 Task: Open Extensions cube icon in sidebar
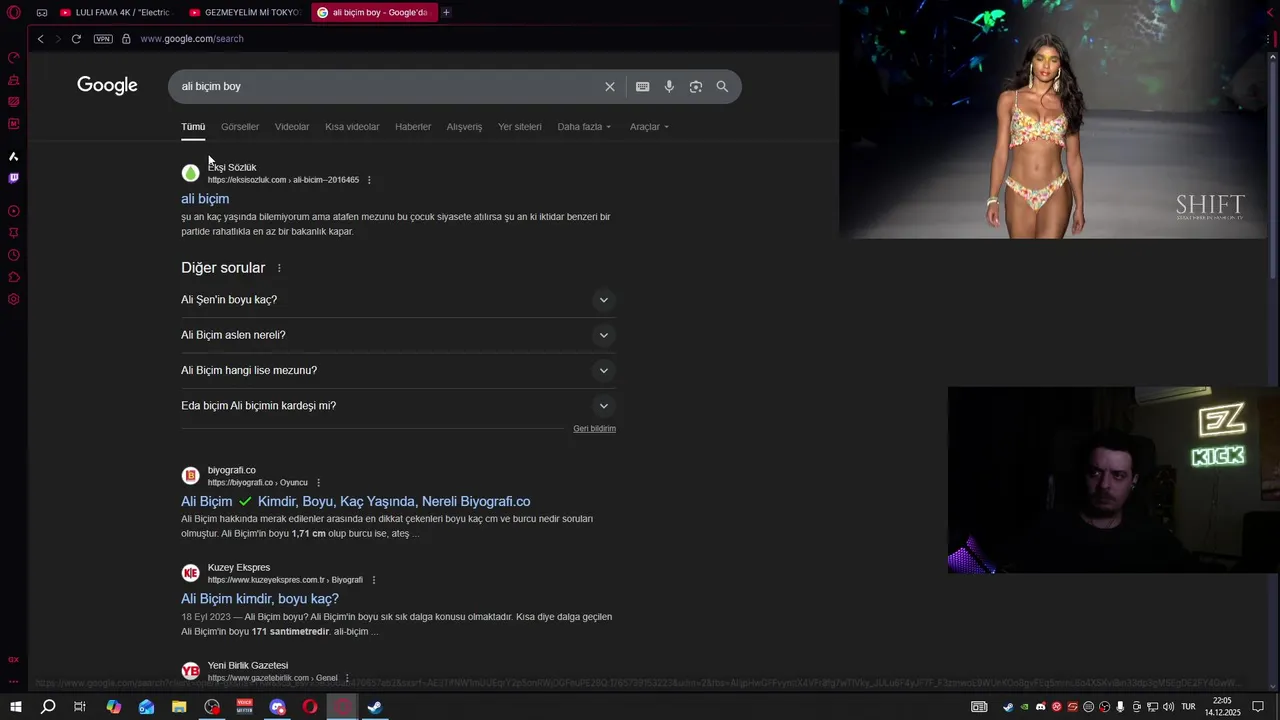click(14, 277)
